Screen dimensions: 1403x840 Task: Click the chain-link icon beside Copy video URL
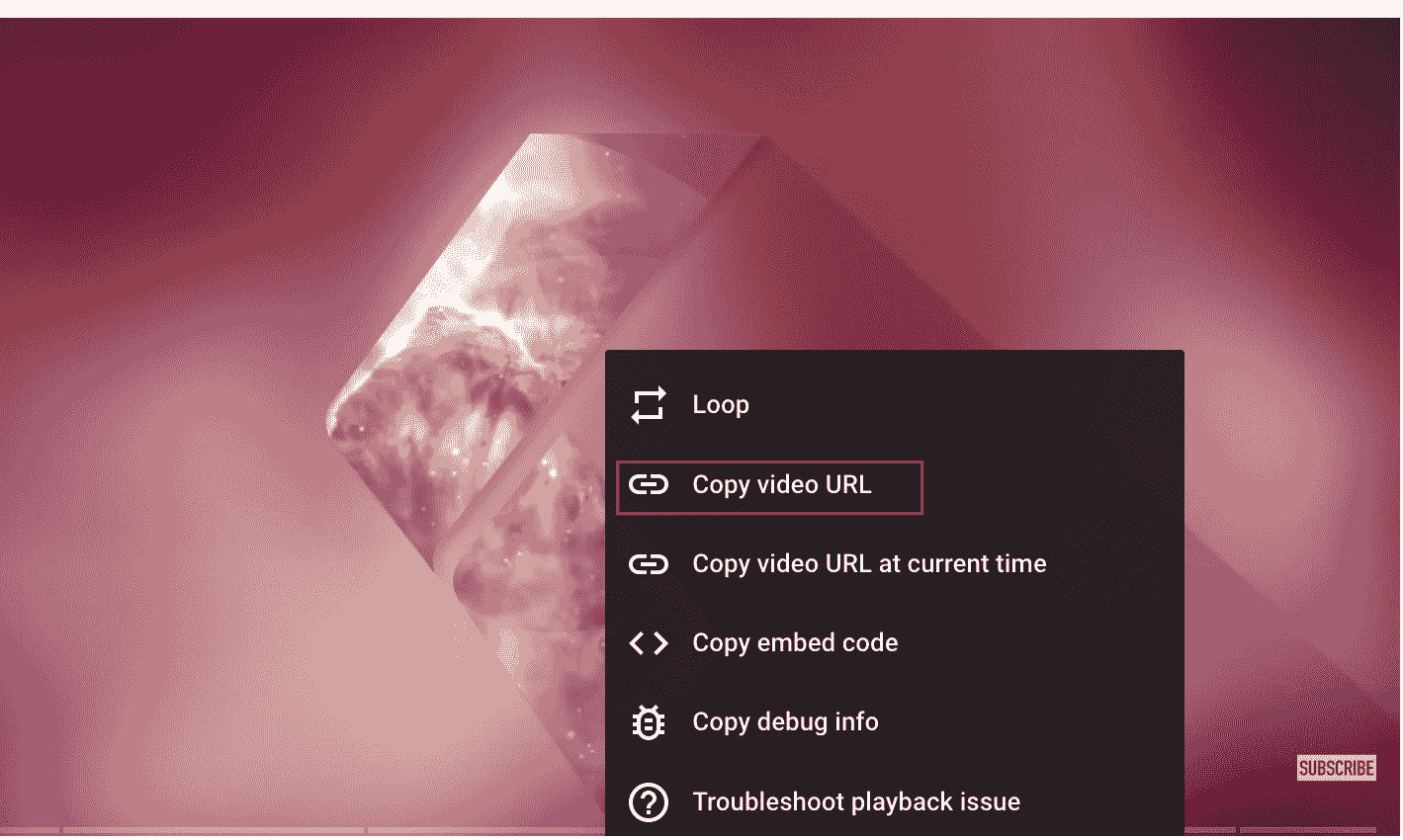pyautogui.click(x=649, y=485)
